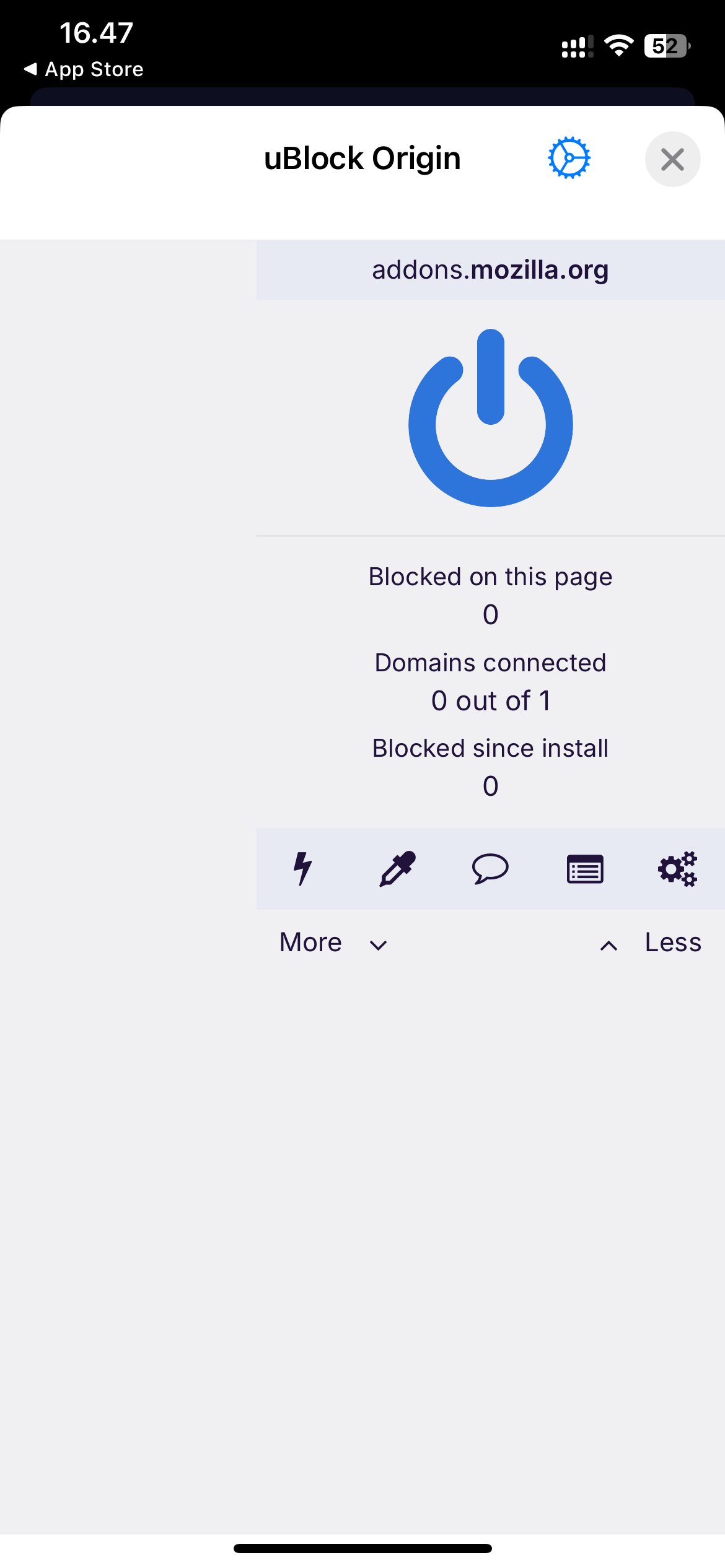Go back to App Store
725x1568 pixels.
click(84, 69)
